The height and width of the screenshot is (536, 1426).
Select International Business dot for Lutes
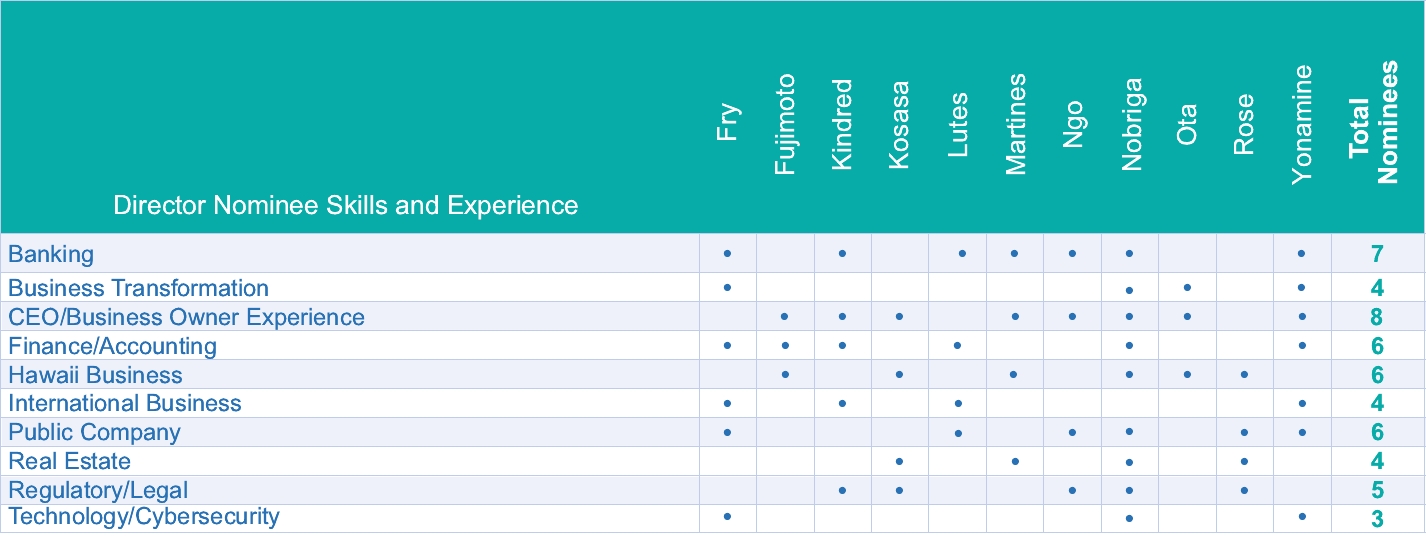[958, 404]
